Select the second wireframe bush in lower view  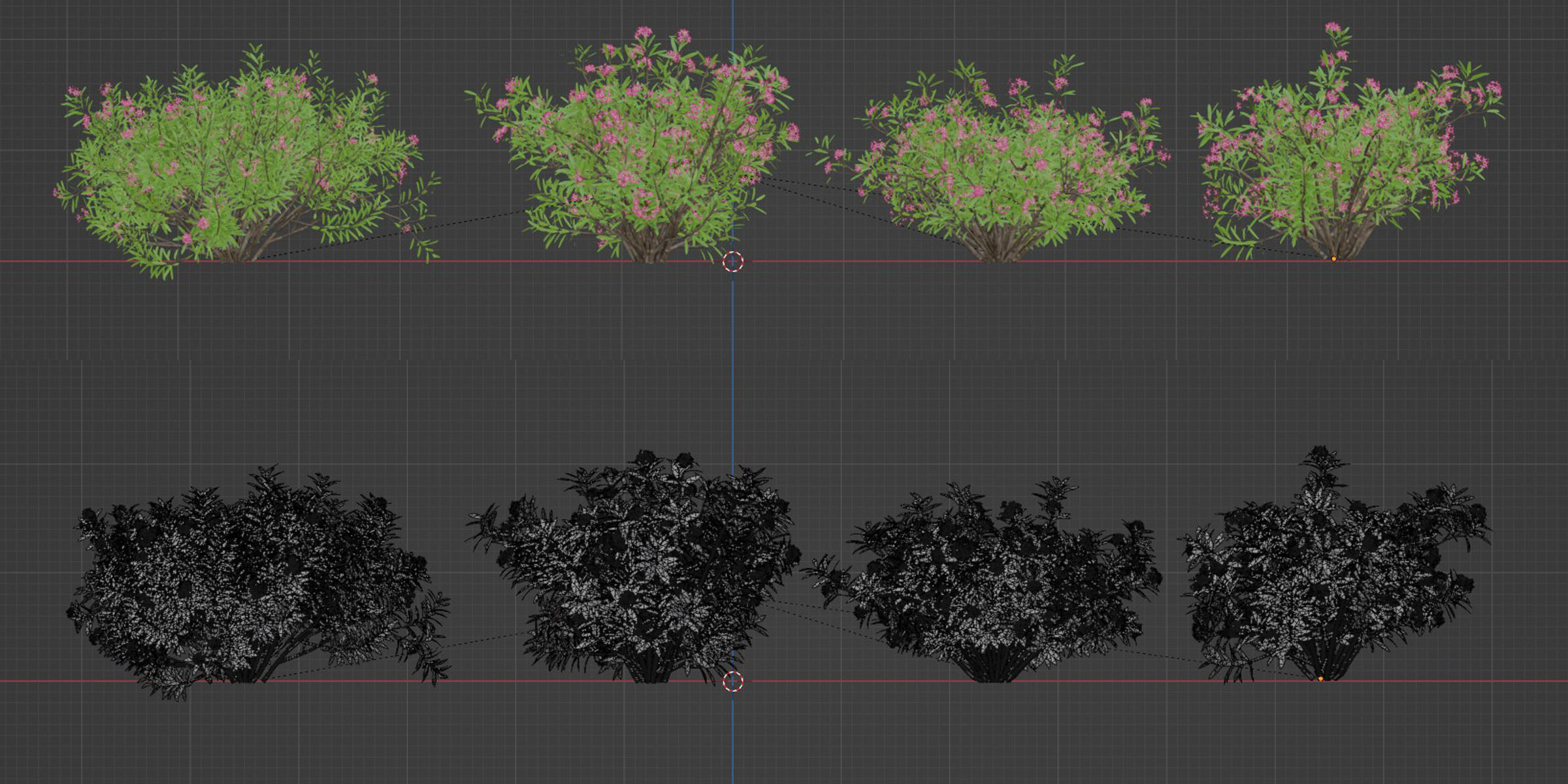[634, 566]
